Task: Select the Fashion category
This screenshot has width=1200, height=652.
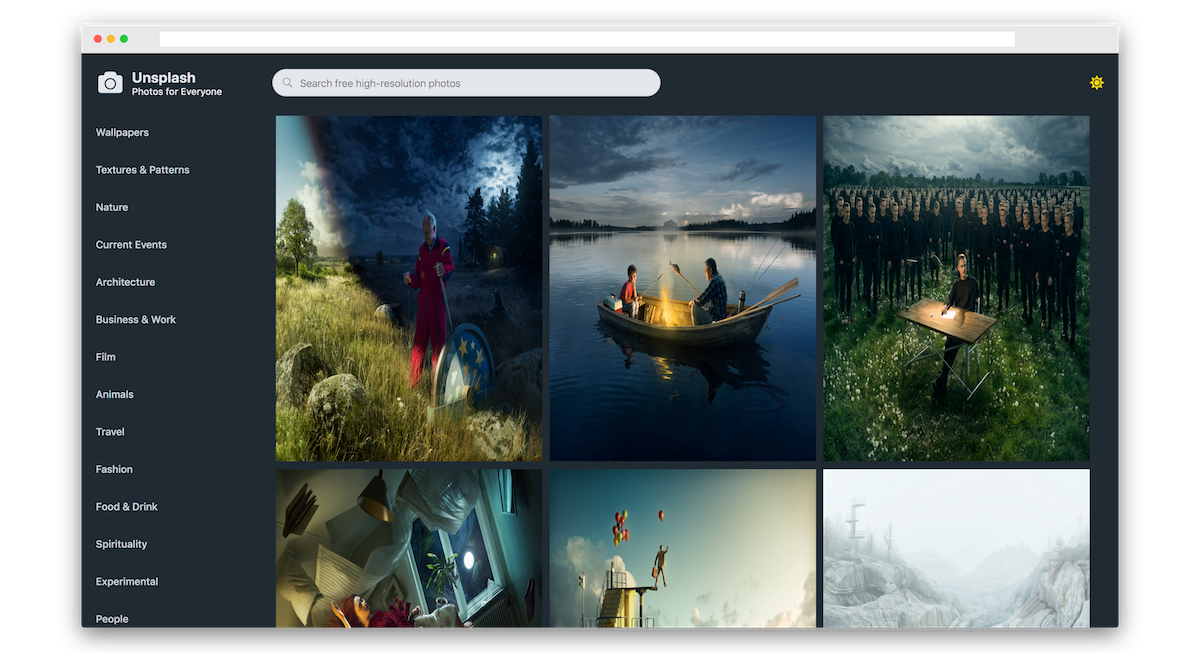Action: click(x=114, y=469)
